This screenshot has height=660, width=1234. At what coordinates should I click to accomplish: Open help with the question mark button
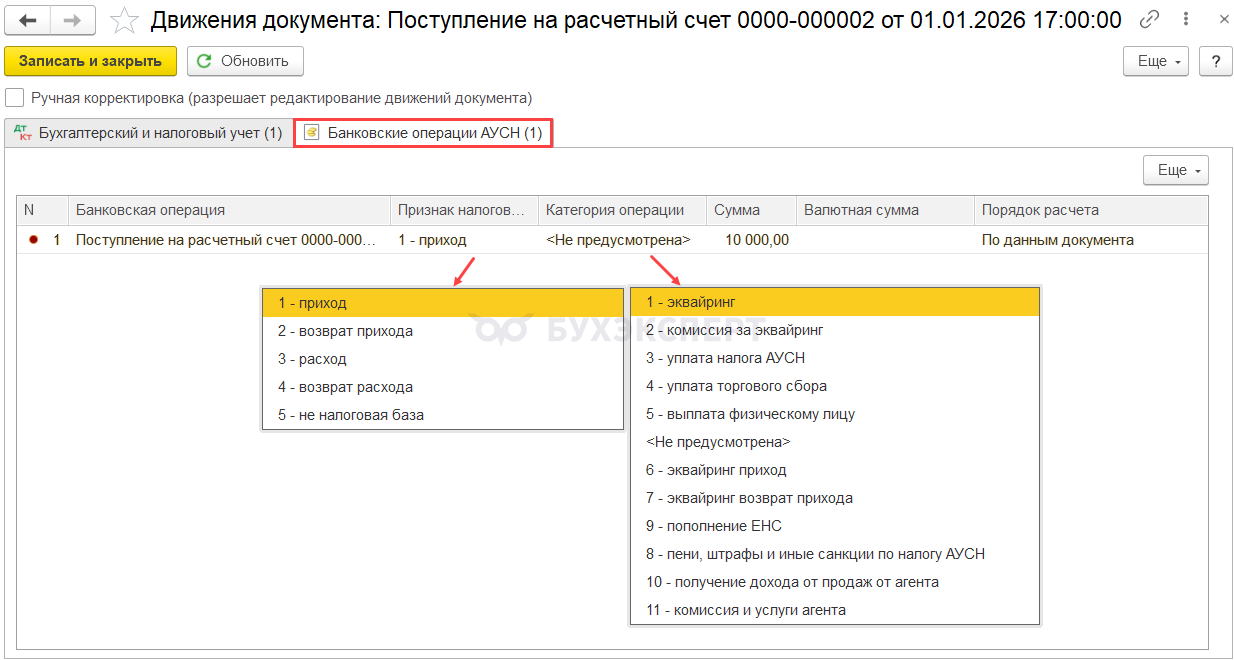click(x=1215, y=61)
